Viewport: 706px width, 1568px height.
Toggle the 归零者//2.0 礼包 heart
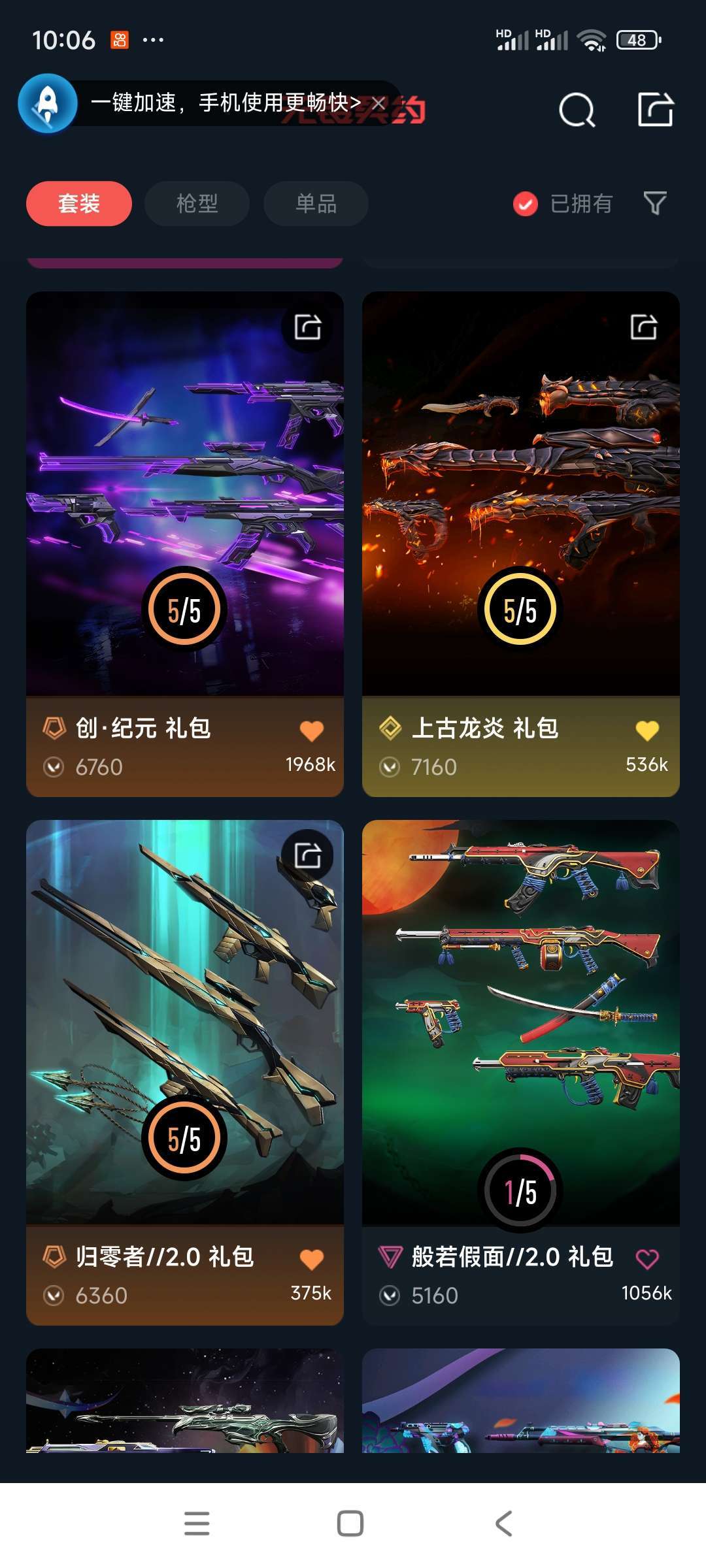[x=312, y=1259]
